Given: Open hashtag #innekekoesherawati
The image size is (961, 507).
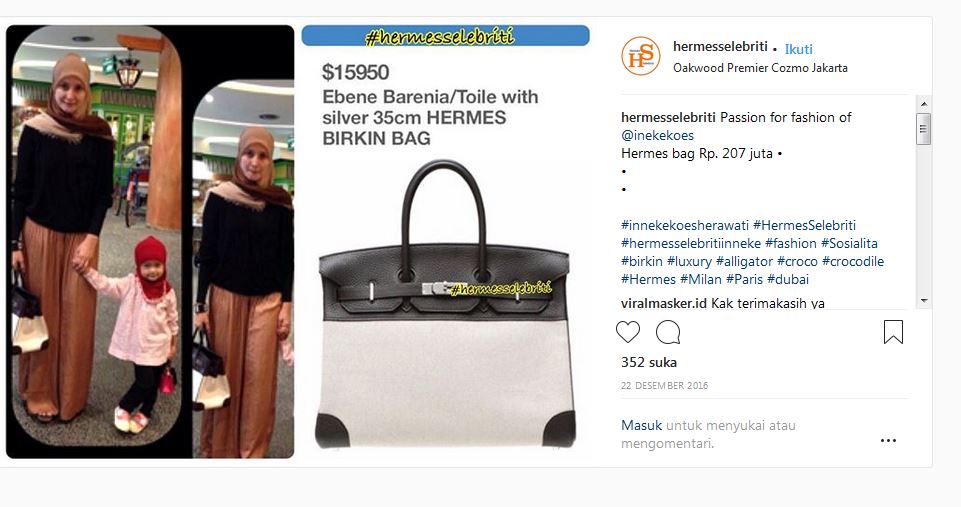Looking at the screenshot, I should 685,226.
